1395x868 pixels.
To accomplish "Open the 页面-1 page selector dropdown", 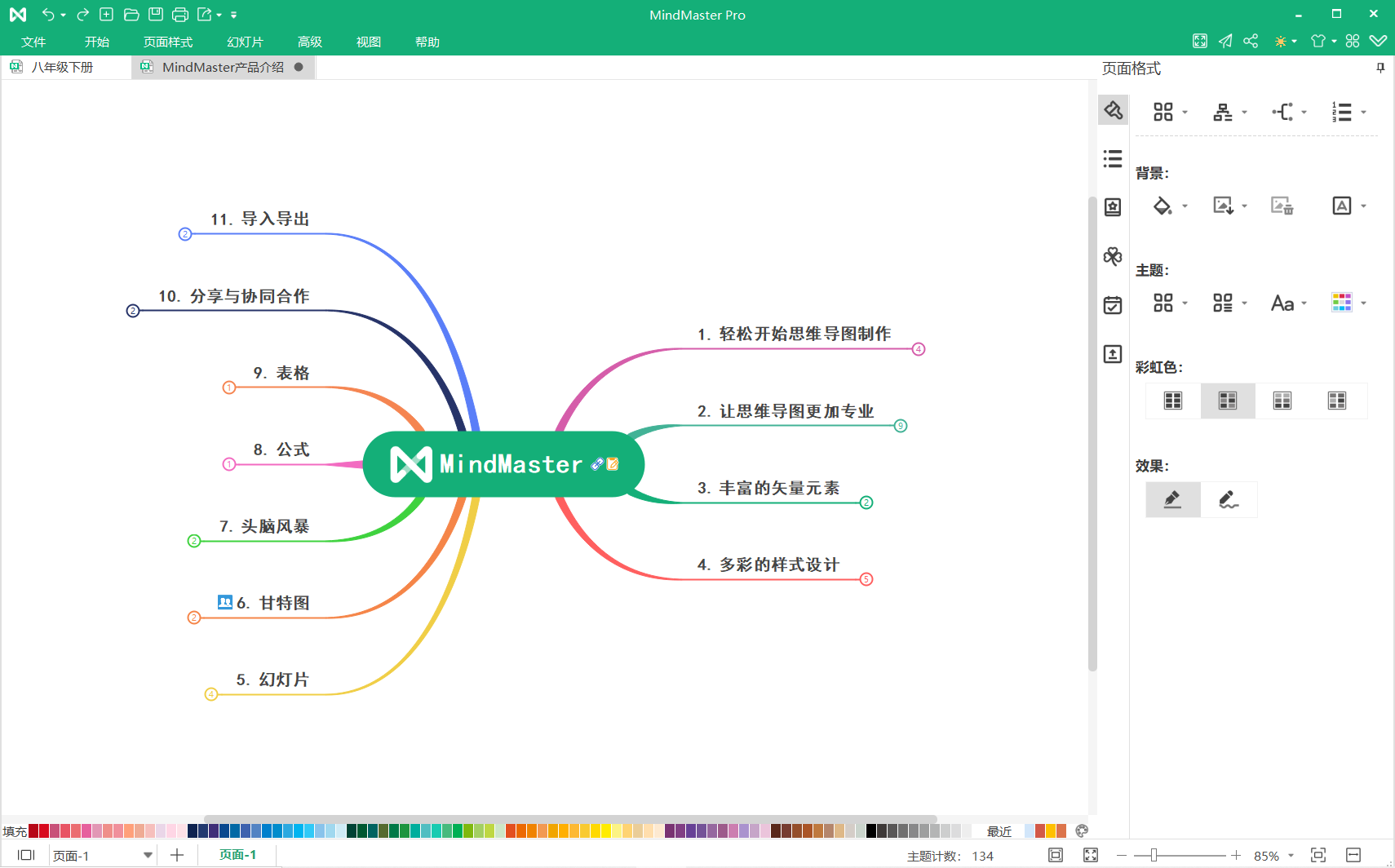I will (148, 855).
